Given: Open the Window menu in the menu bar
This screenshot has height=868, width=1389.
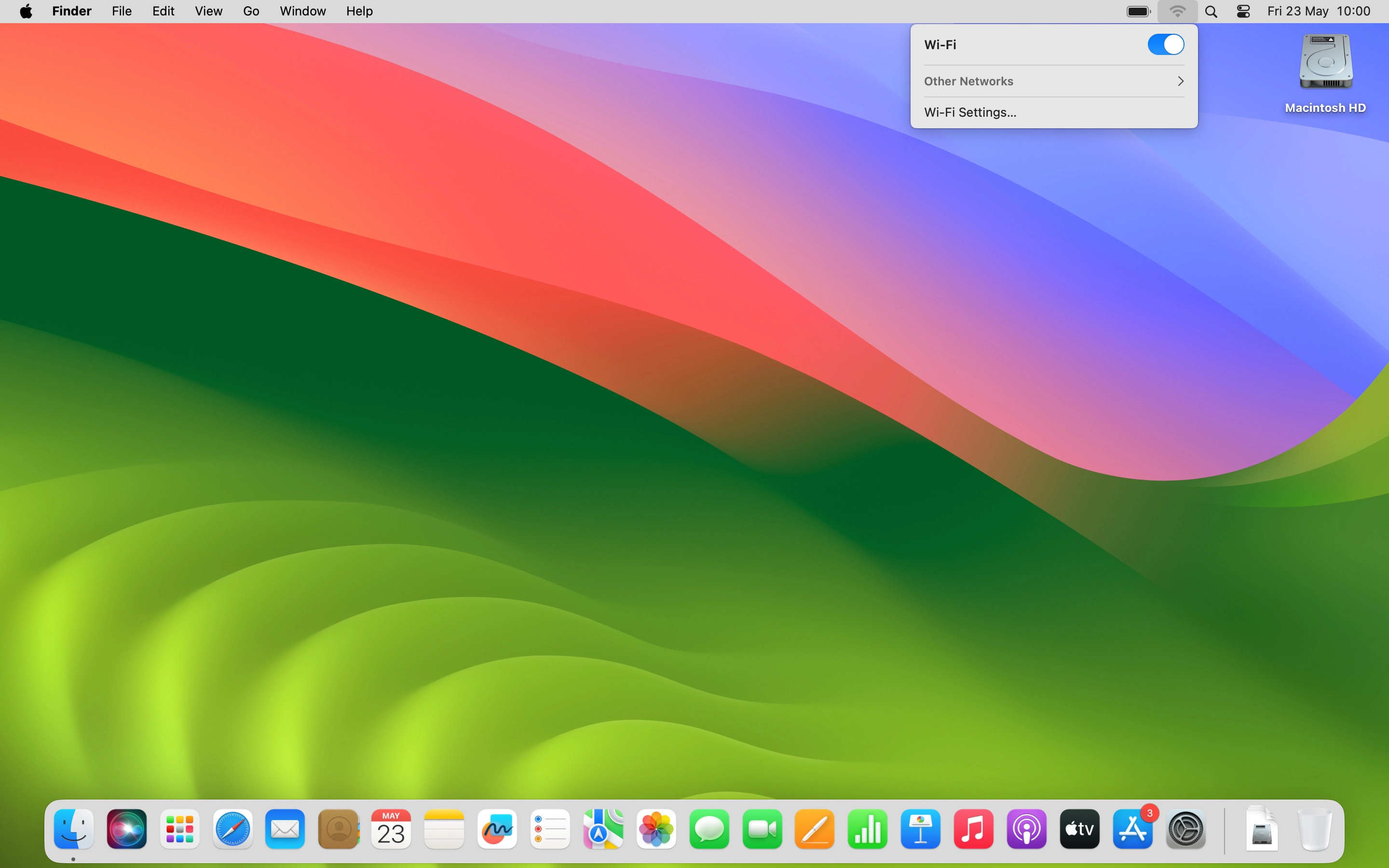Looking at the screenshot, I should click(302, 12).
